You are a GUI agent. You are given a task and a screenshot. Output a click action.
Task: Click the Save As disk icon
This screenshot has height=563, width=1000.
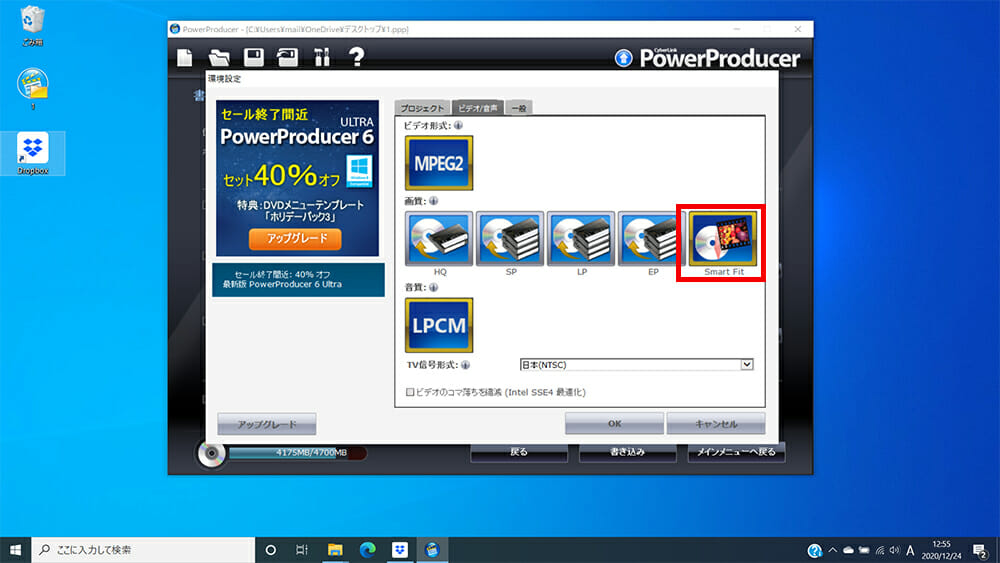[x=288, y=57]
